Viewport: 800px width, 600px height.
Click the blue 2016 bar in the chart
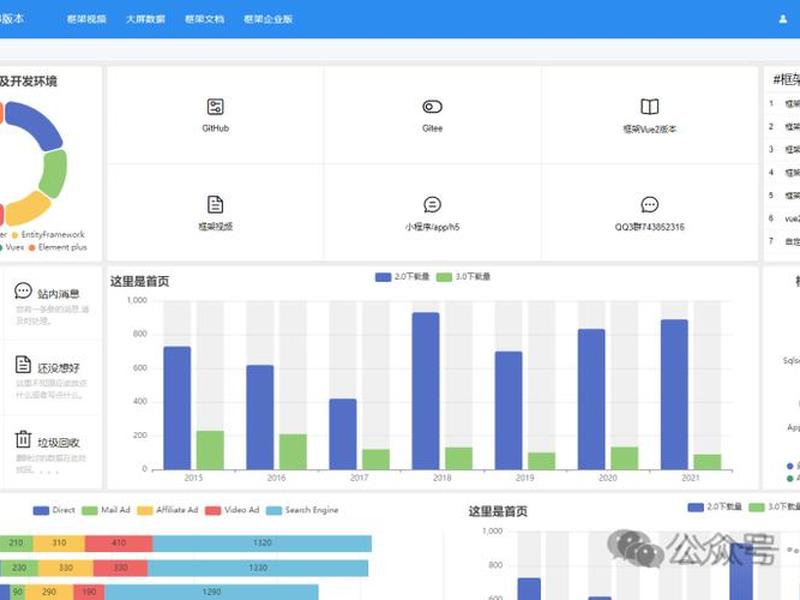click(260, 417)
